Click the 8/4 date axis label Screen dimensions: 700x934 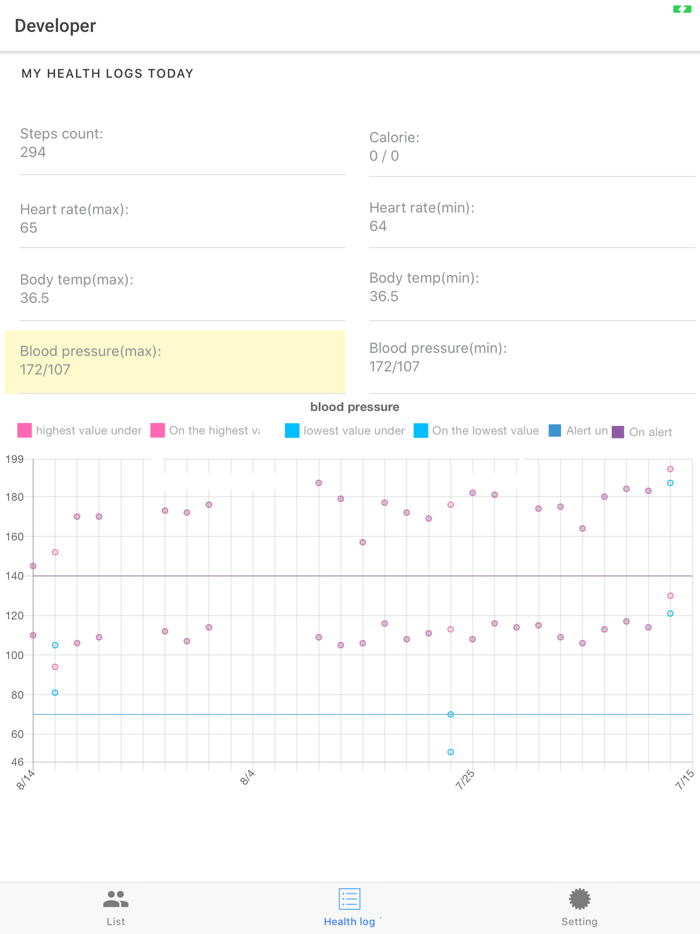(x=247, y=777)
